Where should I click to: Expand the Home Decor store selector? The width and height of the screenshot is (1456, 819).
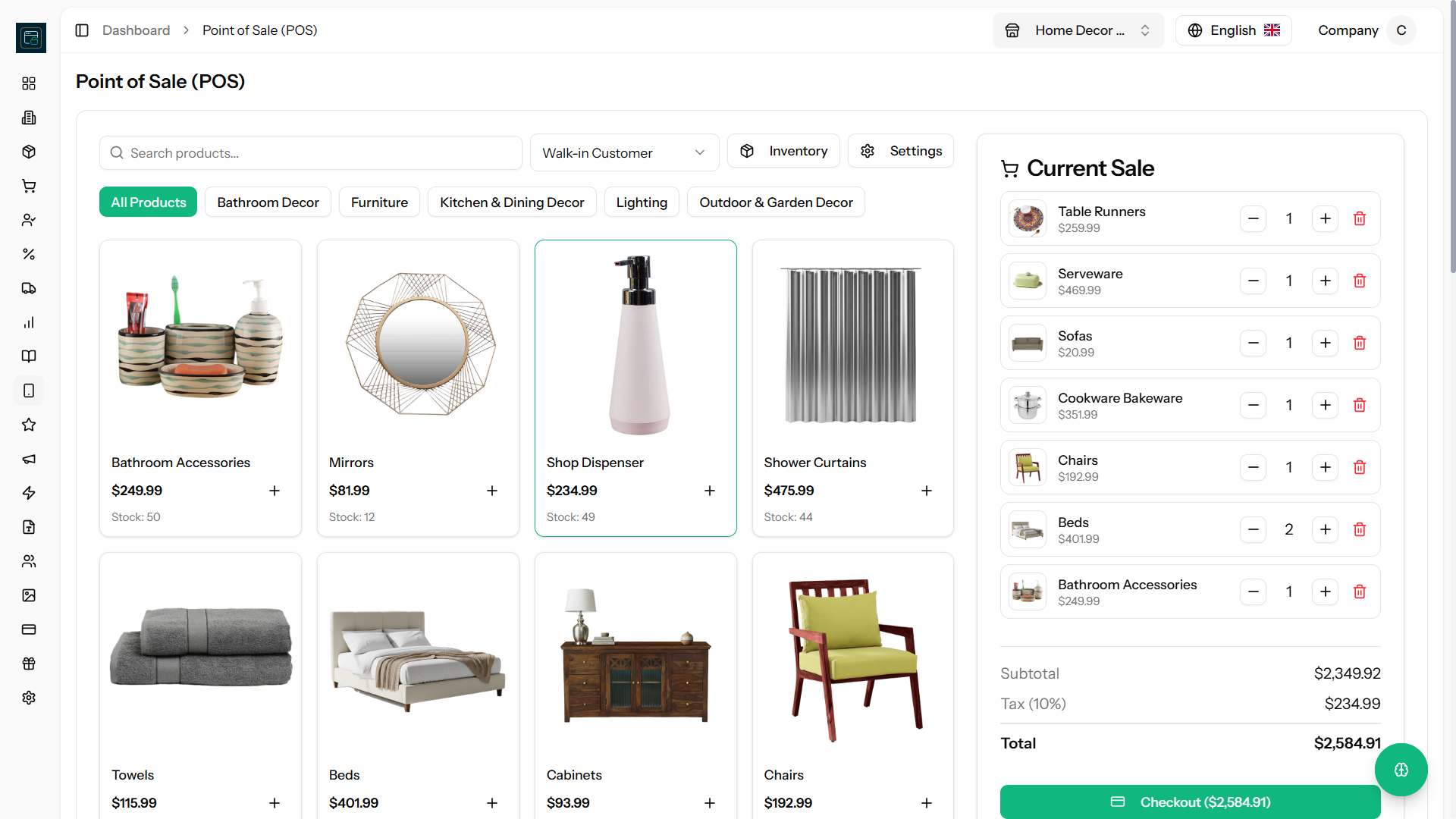click(1078, 30)
